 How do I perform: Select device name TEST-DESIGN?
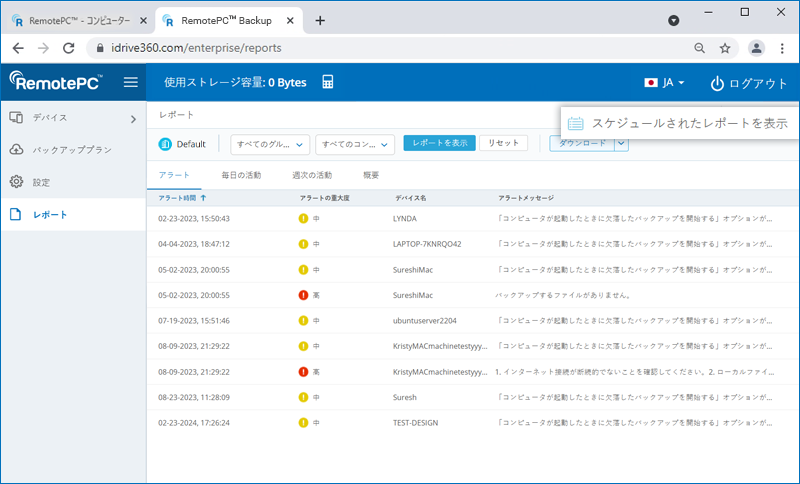point(415,423)
